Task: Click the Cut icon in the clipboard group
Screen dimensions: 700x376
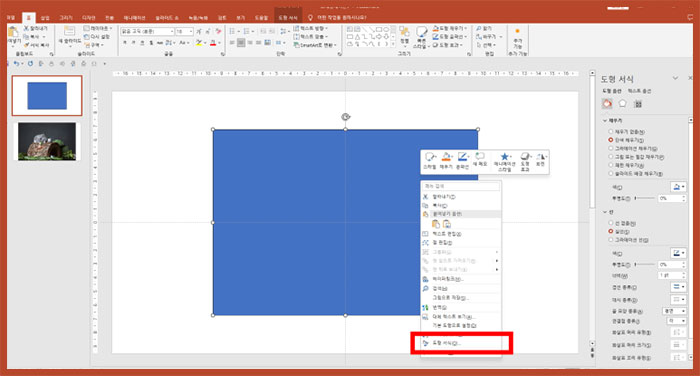Action: pos(26,28)
